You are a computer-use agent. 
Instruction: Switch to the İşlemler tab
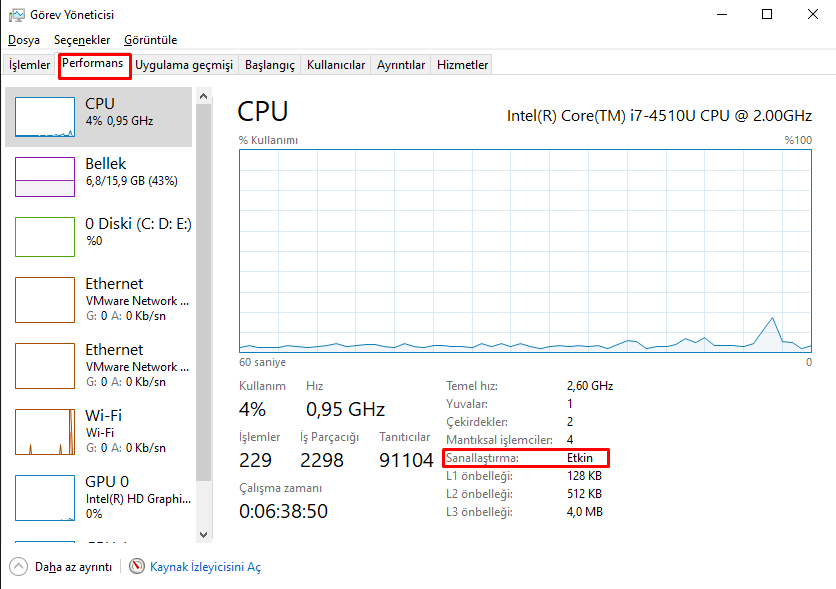pyautogui.click(x=30, y=65)
